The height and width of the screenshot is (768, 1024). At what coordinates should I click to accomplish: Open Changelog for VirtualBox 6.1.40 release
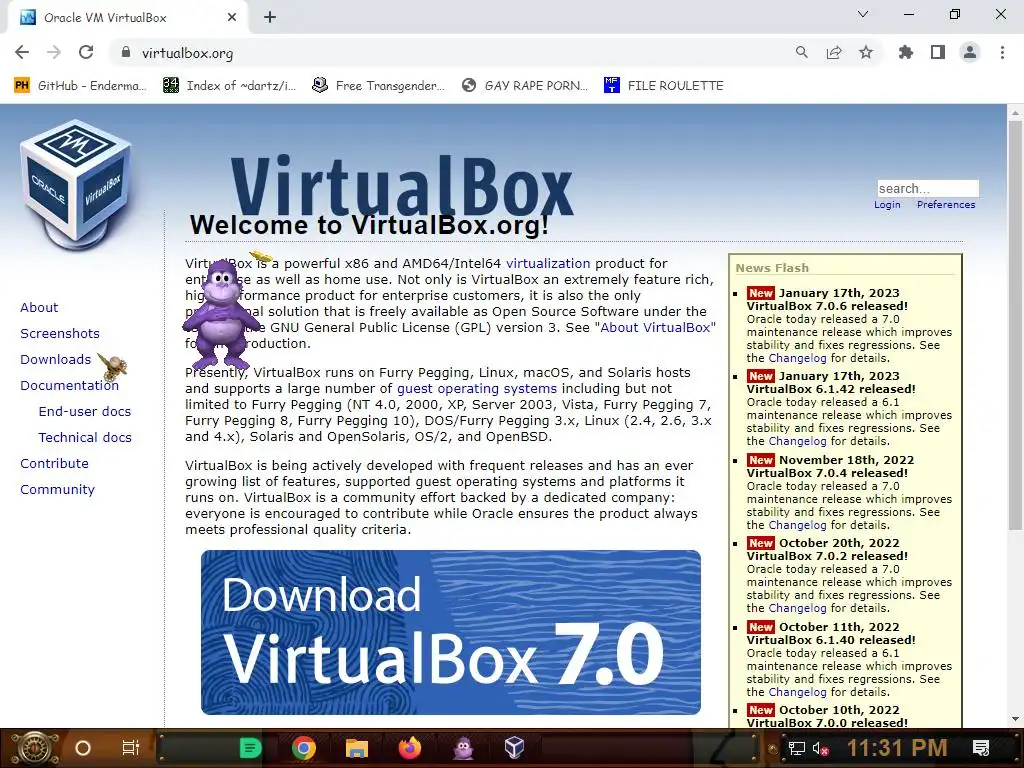click(x=797, y=692)
